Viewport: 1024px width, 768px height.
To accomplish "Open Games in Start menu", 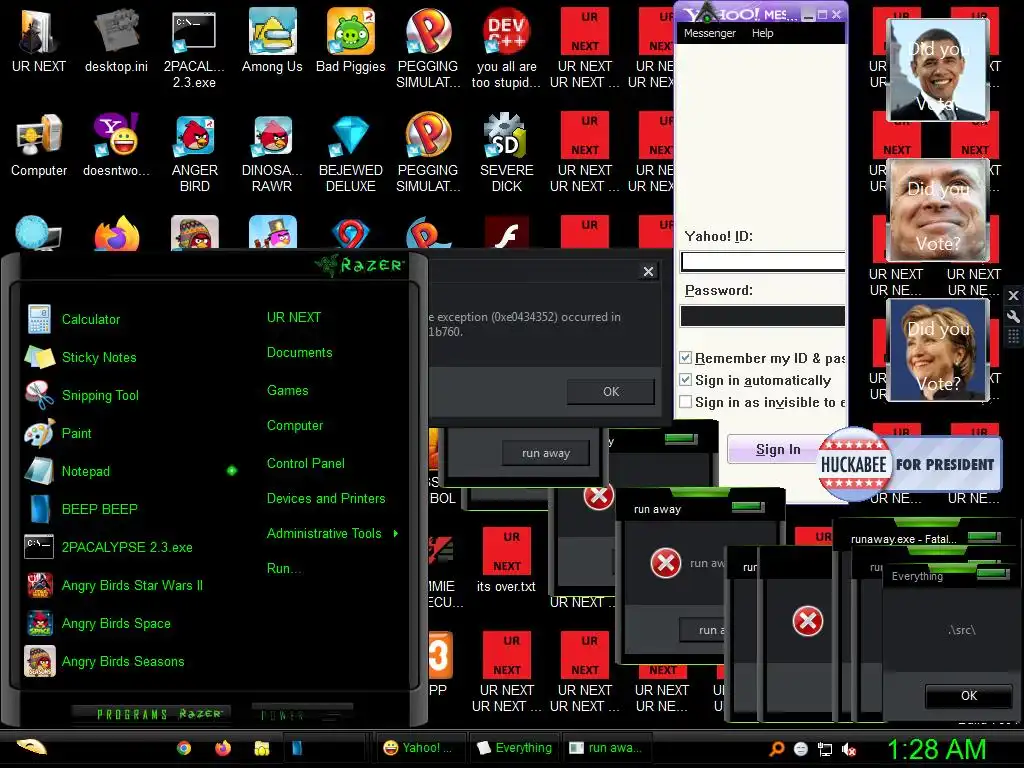I will [x=287, y=391].
